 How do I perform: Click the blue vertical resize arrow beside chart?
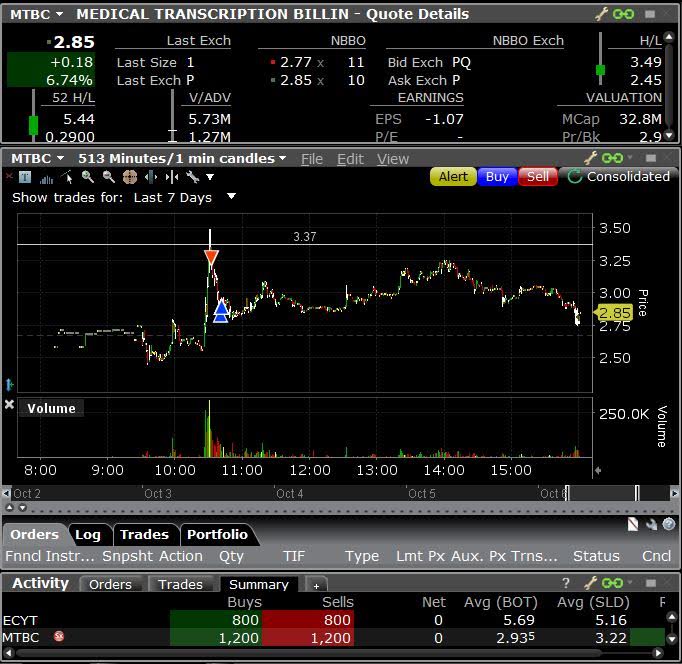click(9, 384)
